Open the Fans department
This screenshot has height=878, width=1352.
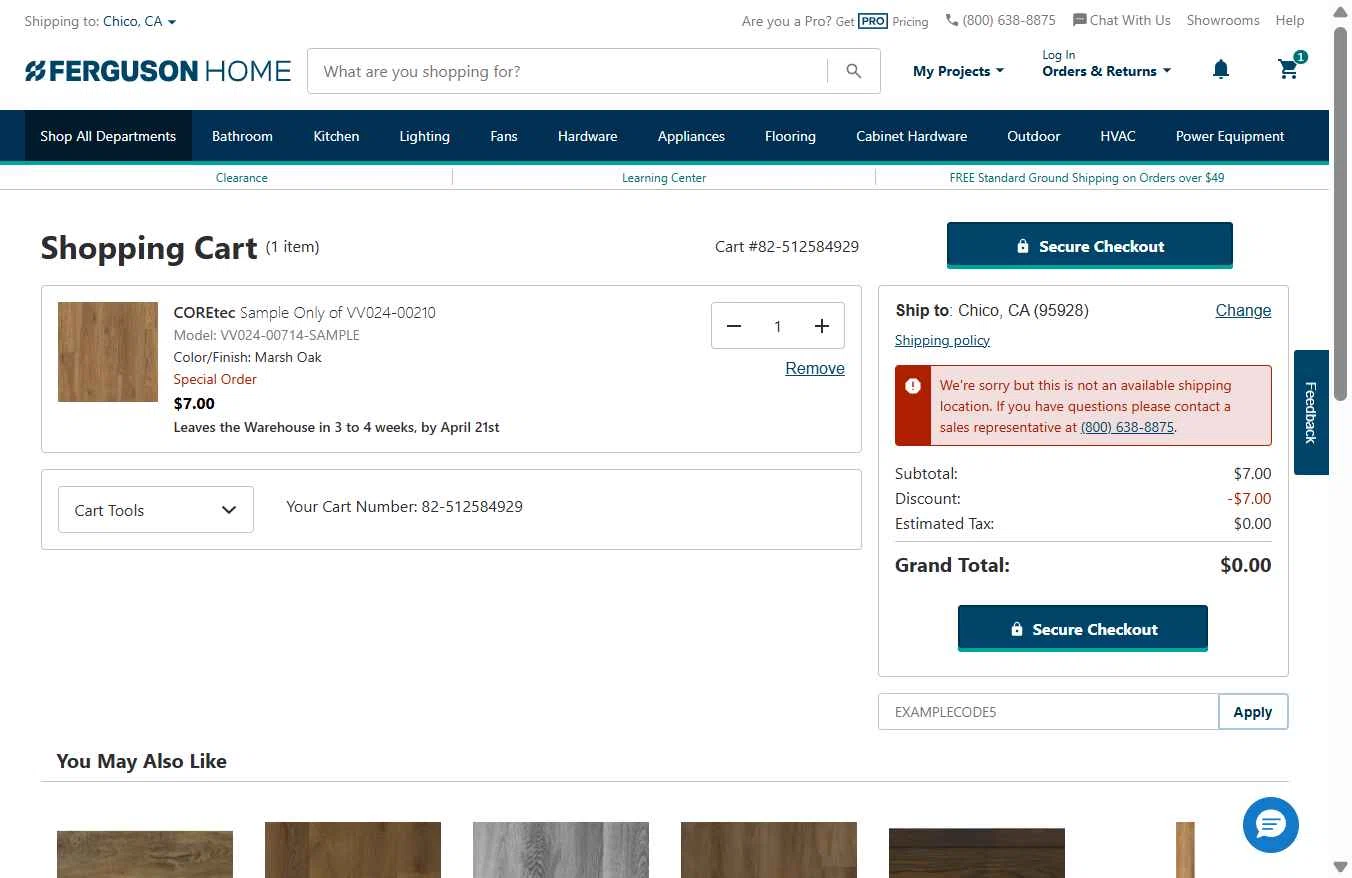[504, 136]
